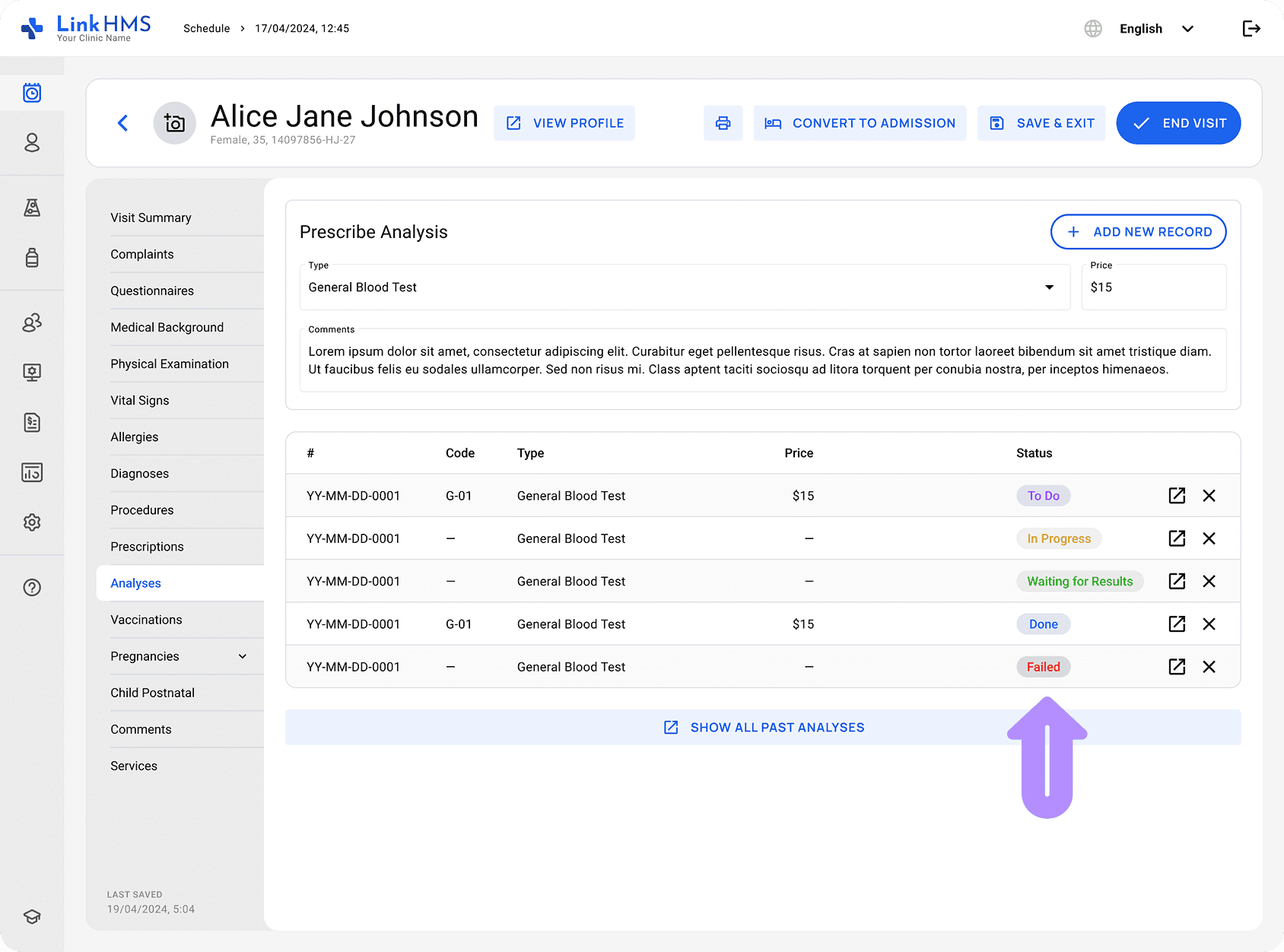Screen dimensions: 1284x952
Task: Open the schedule calendar sidebar icon
Action: tap(32, 94)
